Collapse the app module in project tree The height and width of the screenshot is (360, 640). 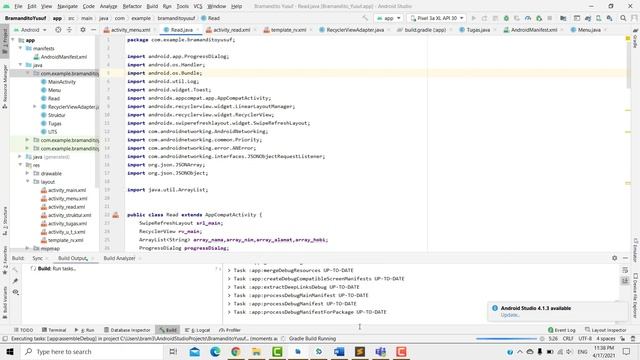[13, 40]
